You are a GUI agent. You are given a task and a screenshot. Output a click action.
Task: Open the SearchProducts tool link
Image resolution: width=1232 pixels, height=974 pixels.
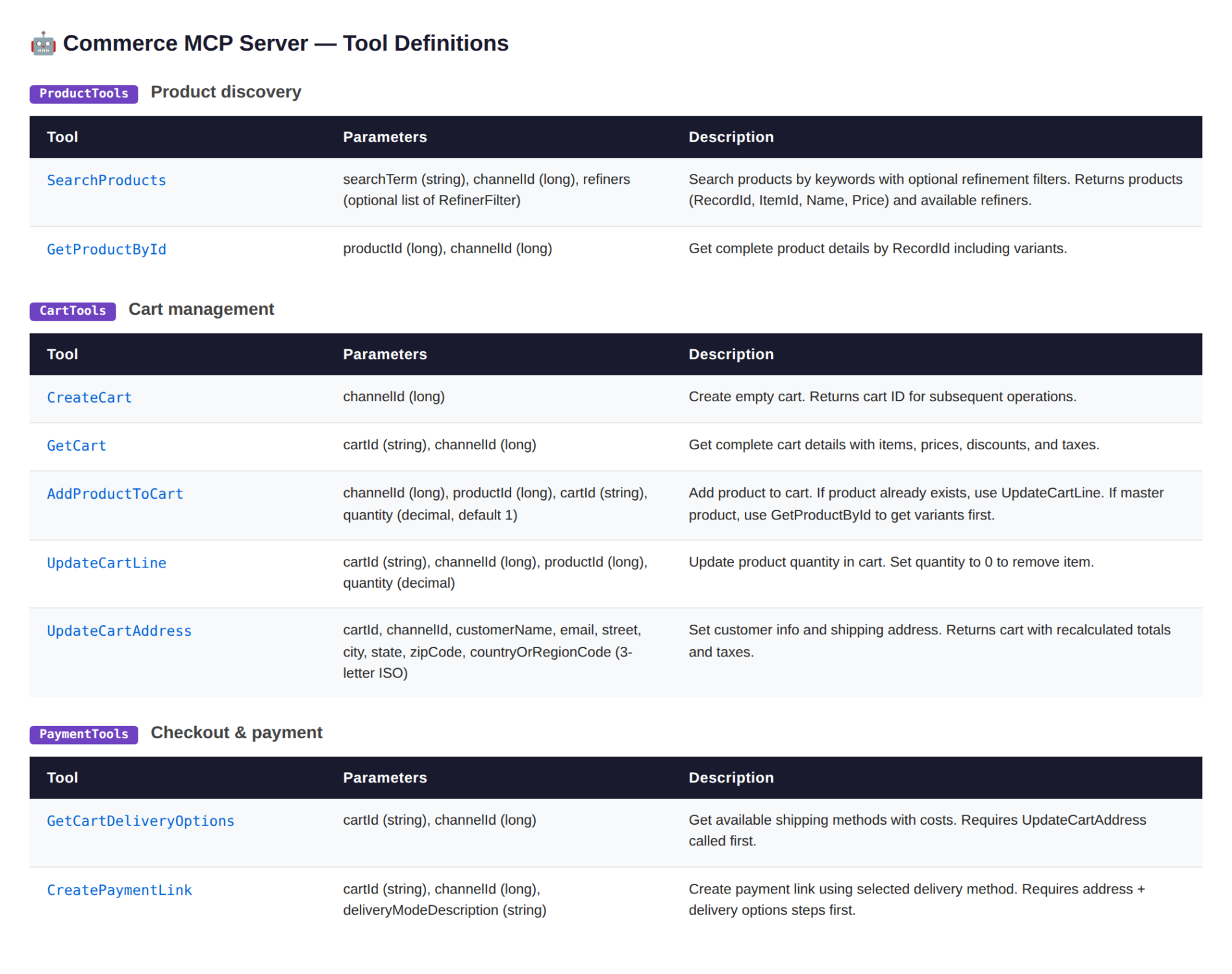(x=107, y=181)
